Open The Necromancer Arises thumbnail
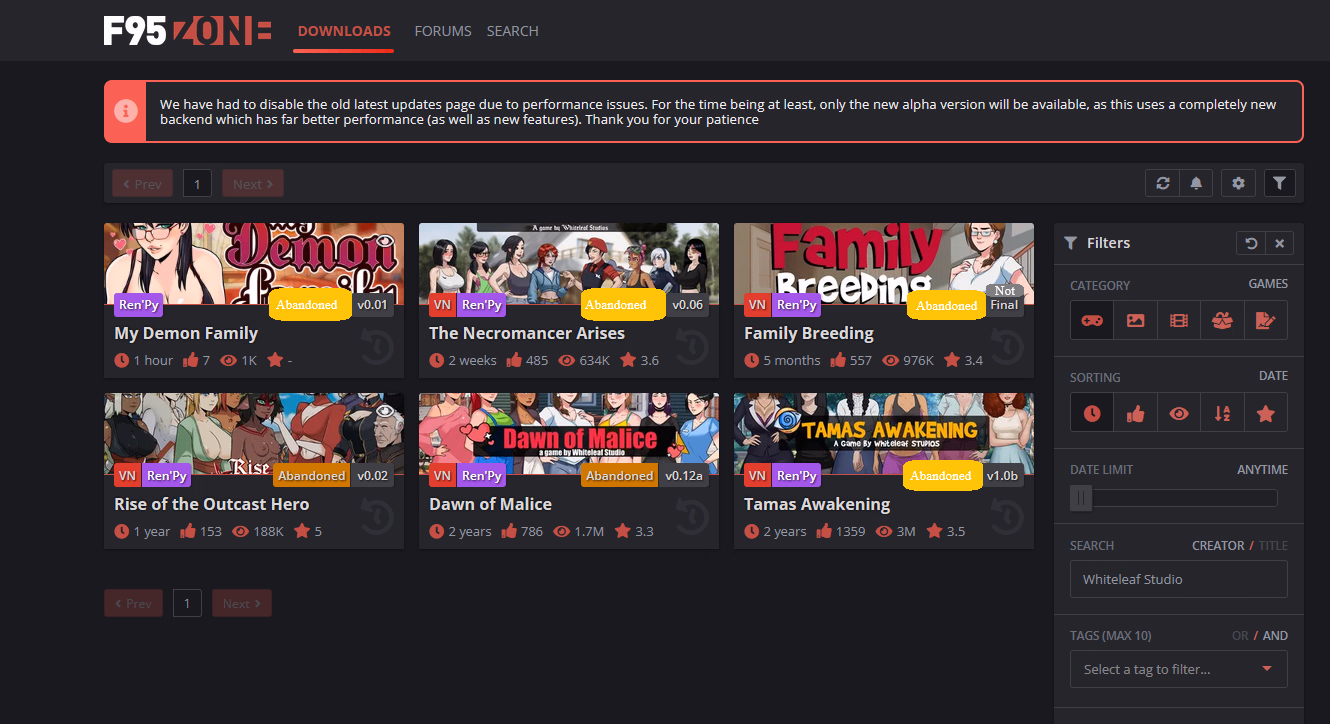 (569, 263)
